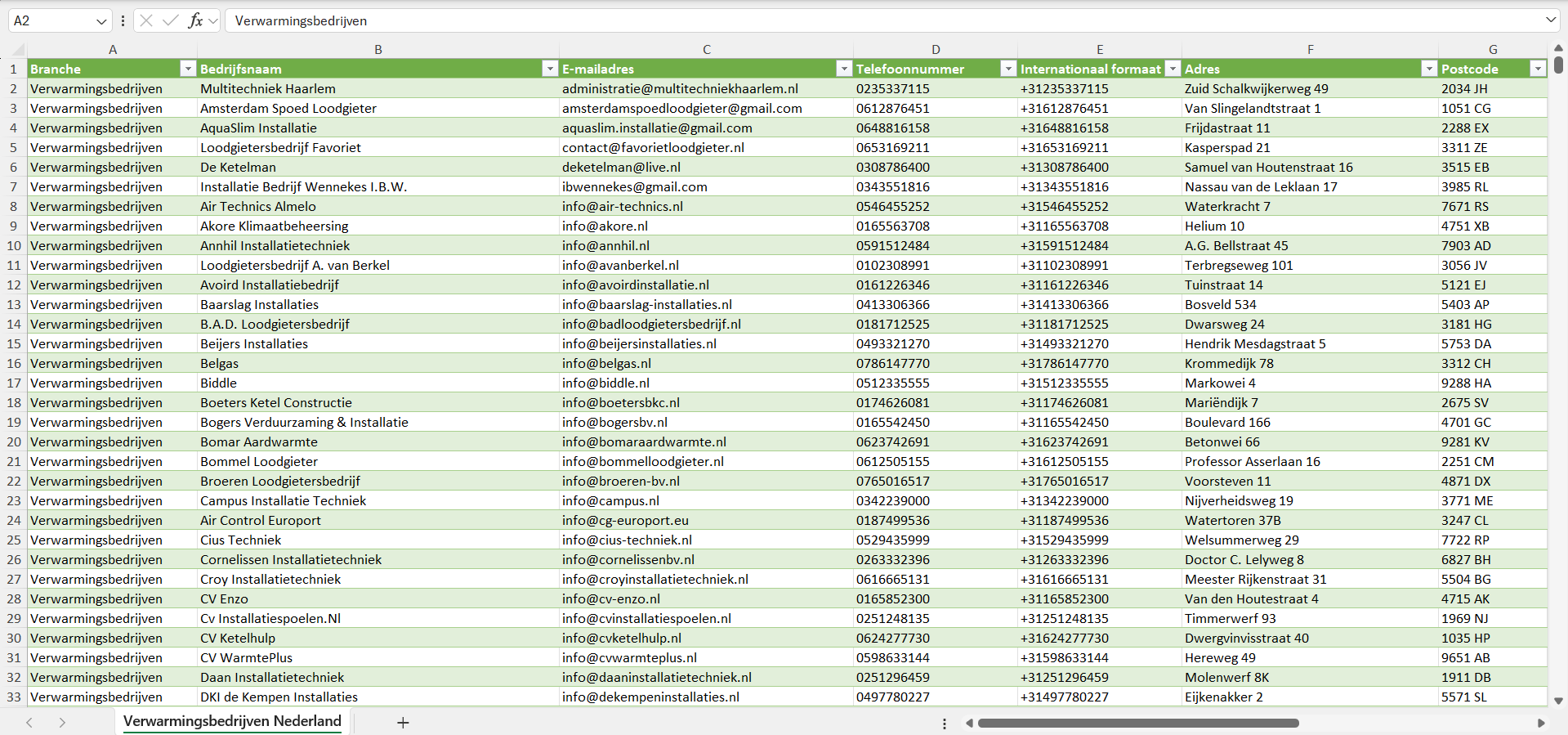
Task: Open the Bedrijfsnaam column filter dropdown
Action: click(x=550, y=69)
